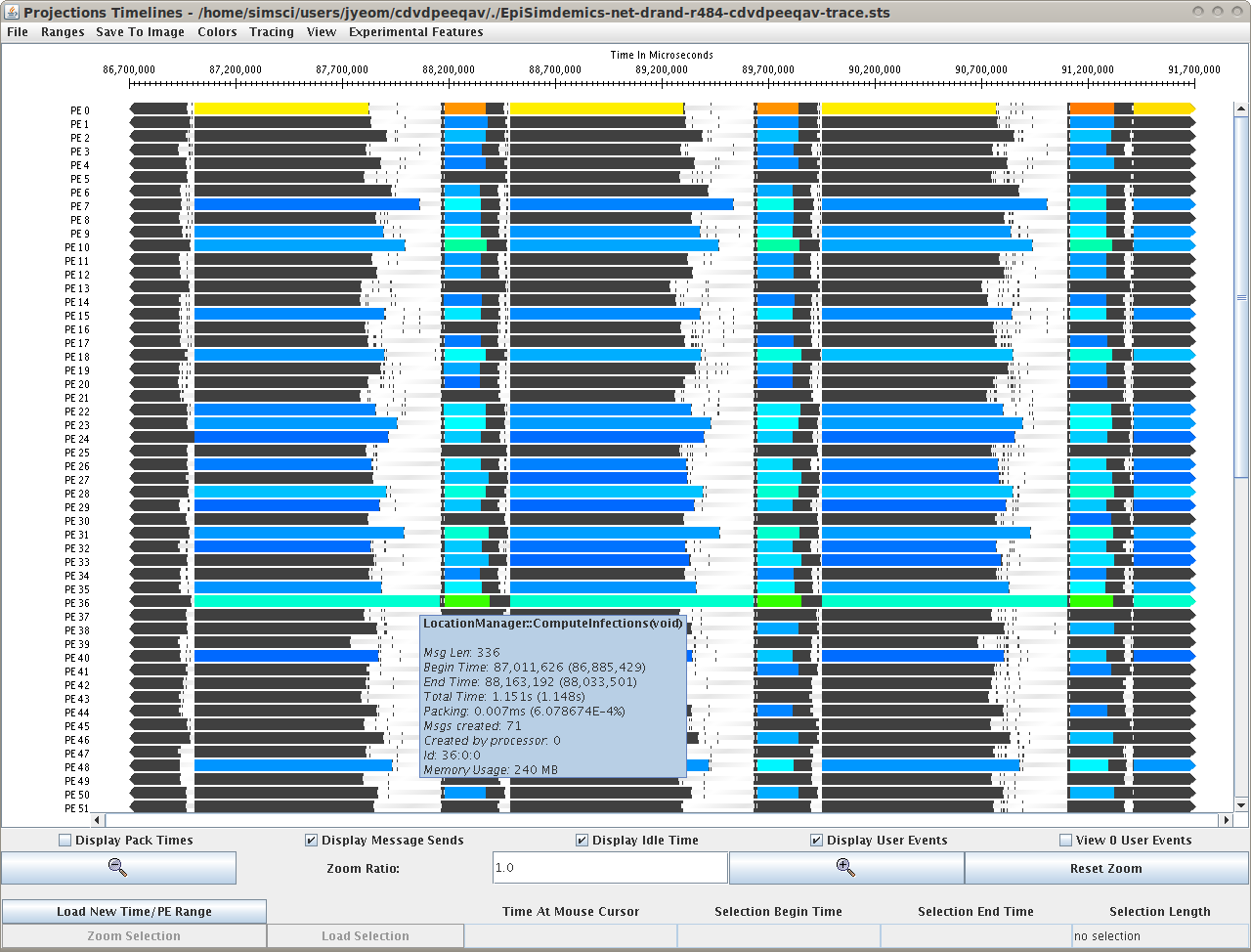
Task: Enable the Display Pack Times checkbox
Action: pos(65,841)
